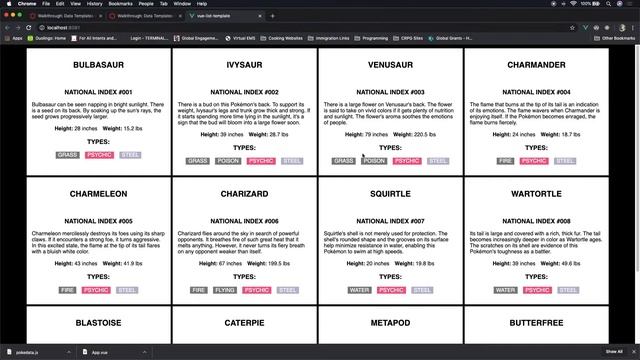This screenshot has width=640, height=360.
Task: Open the People menu
Action: click(146, 4)
